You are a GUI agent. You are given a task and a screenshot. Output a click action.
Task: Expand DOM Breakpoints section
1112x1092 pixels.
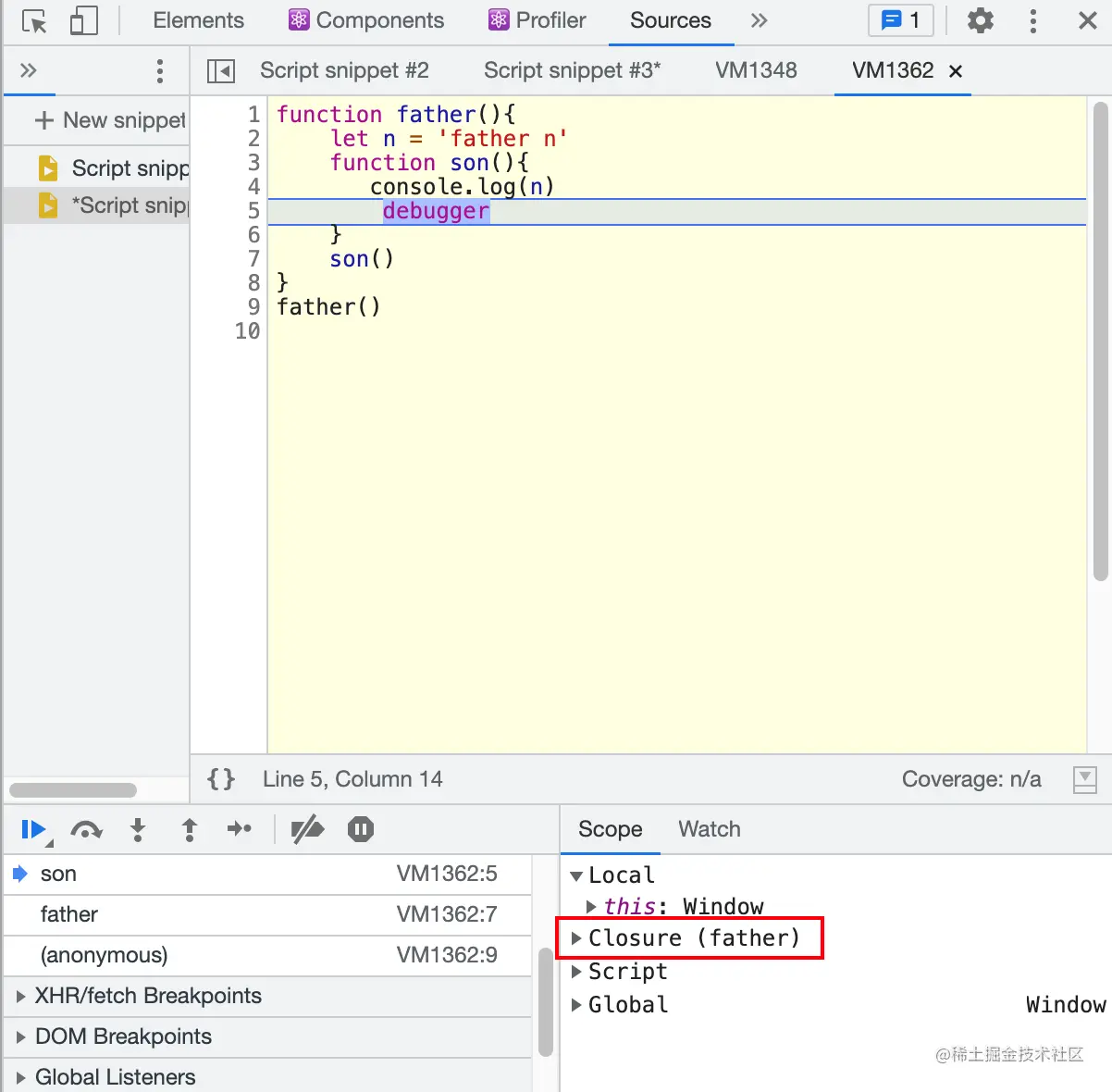tap(268, 1036)
